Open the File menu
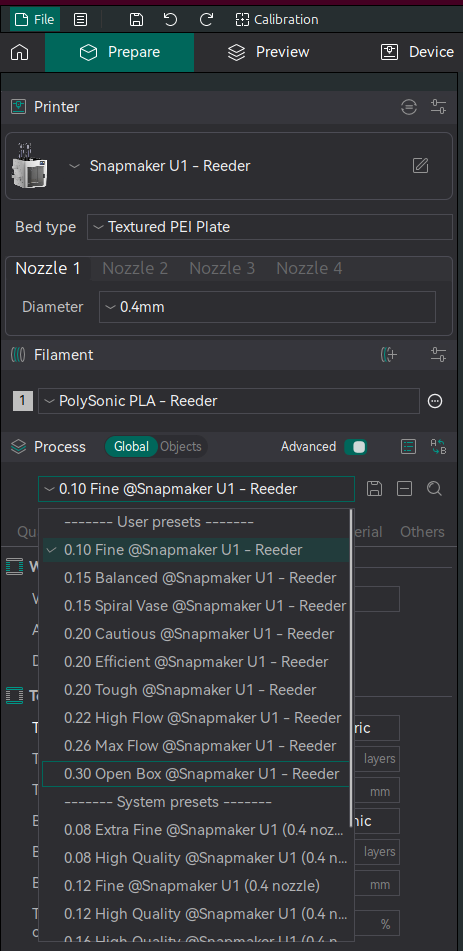This screenshot has height=951, width=463. tap(35, 19)
